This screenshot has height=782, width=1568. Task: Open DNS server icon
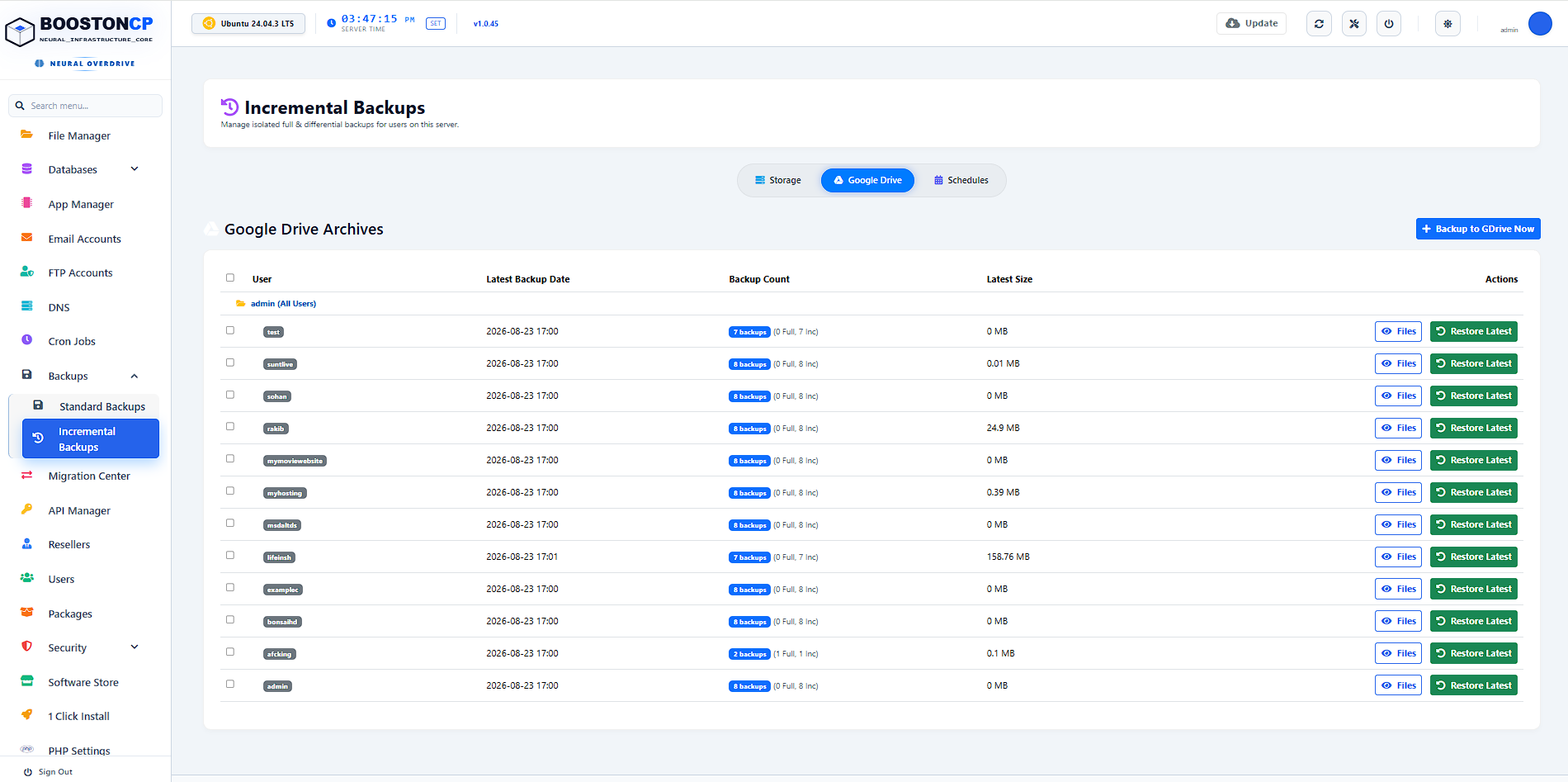(x=26, y=306)
